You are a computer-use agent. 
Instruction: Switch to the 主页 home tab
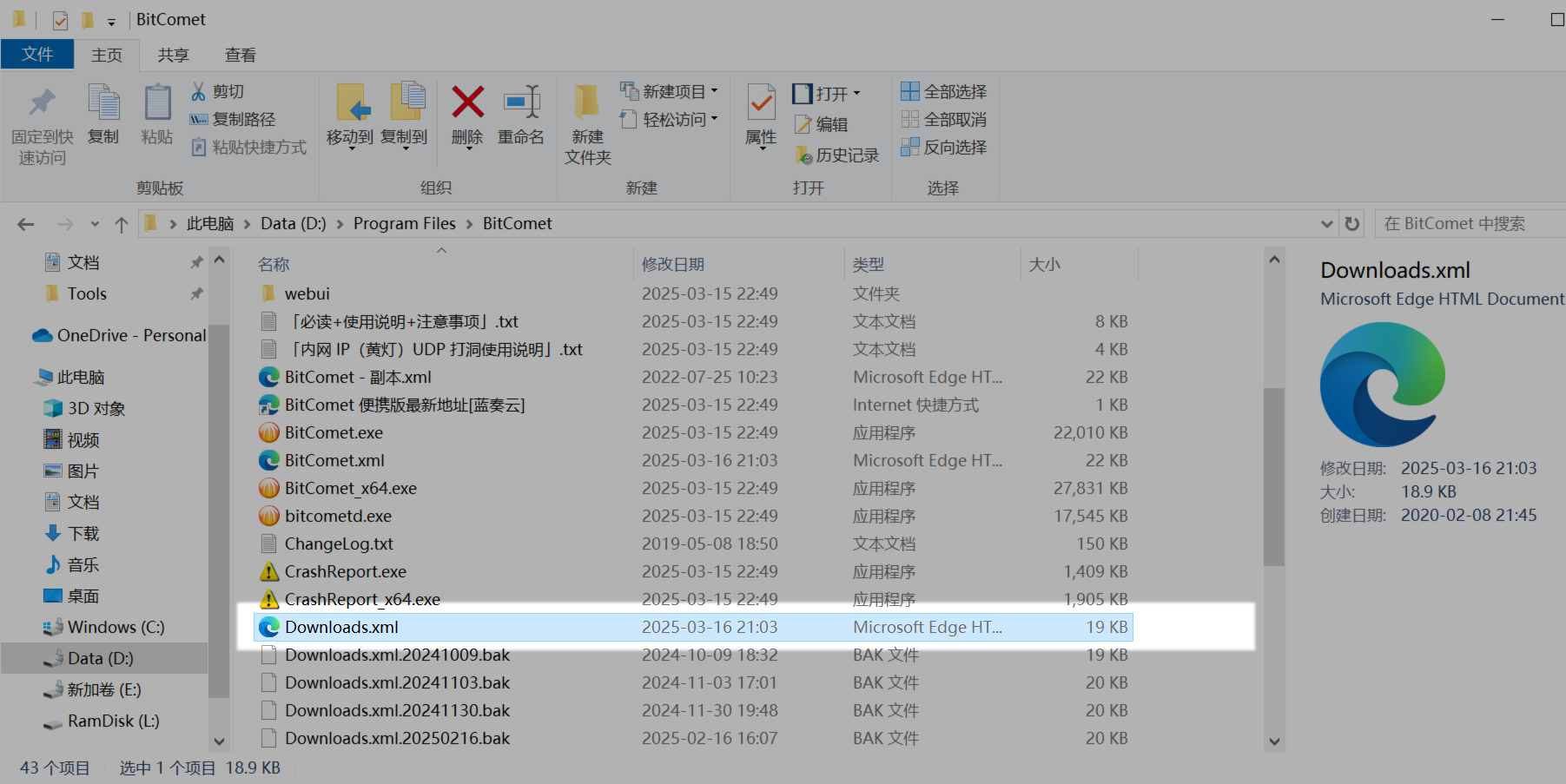(107, 55)
